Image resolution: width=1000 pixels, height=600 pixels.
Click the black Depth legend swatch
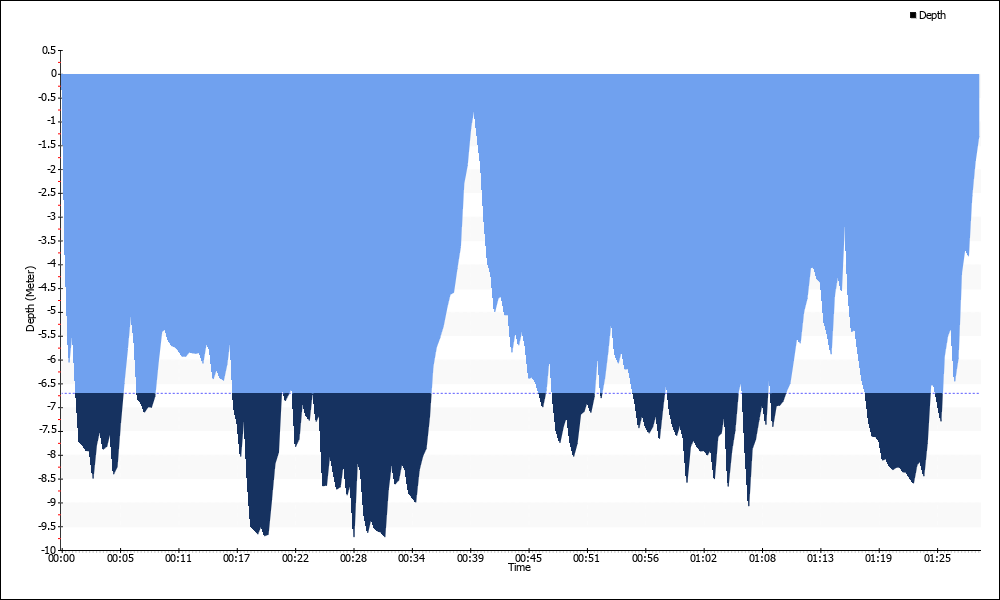pos(913,15)
